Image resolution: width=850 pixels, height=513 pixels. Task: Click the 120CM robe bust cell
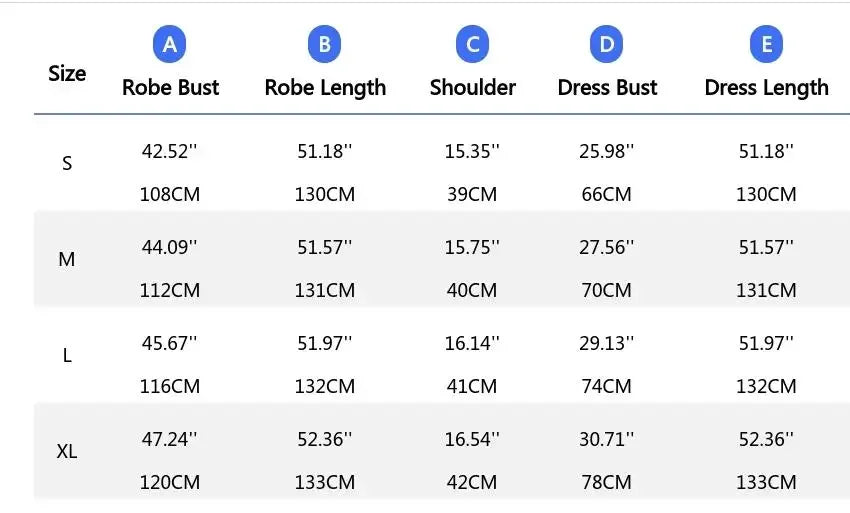(x=170, y=482)
